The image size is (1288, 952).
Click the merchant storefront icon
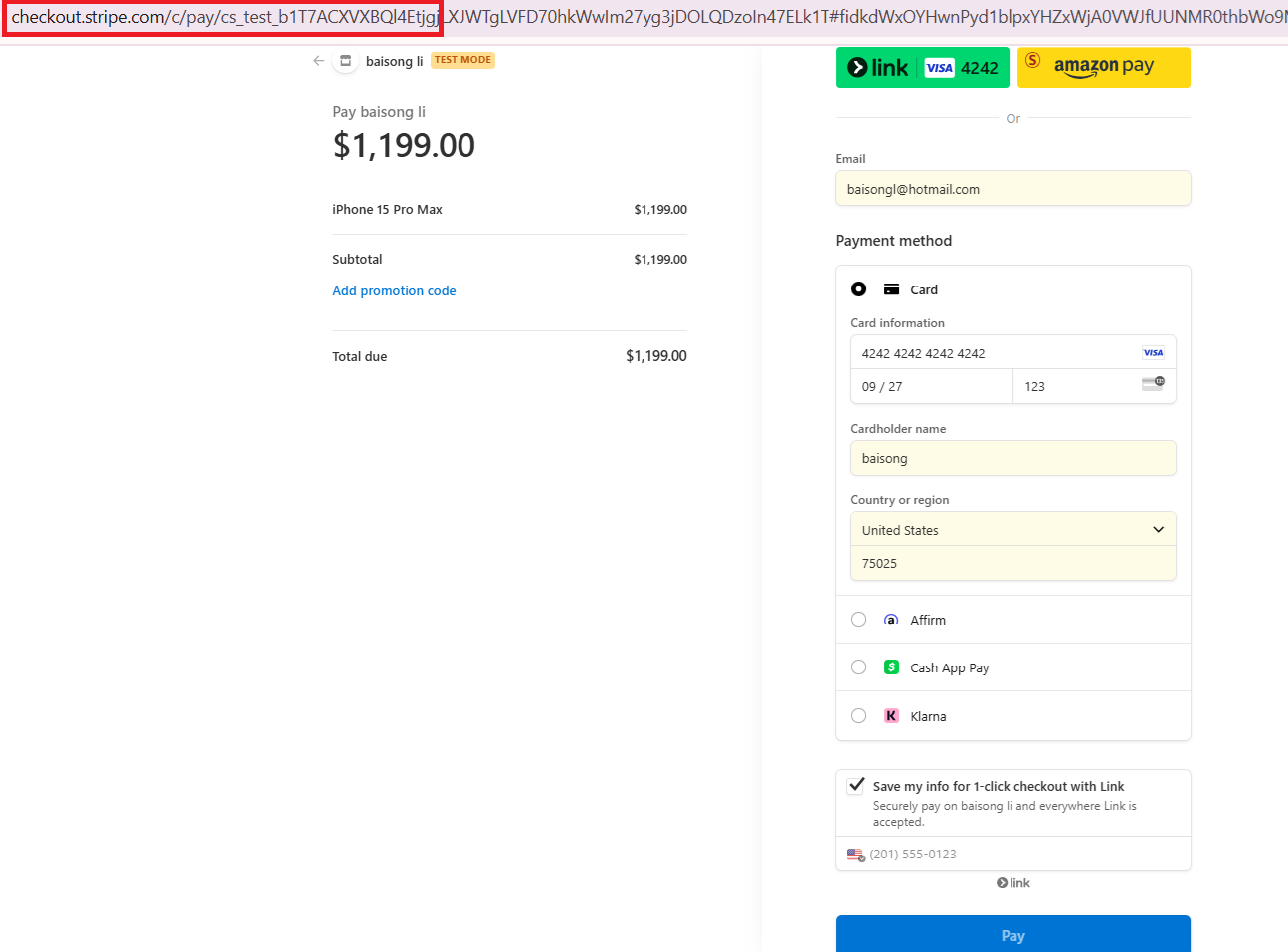pyautogui.click(x=345, y=61)
